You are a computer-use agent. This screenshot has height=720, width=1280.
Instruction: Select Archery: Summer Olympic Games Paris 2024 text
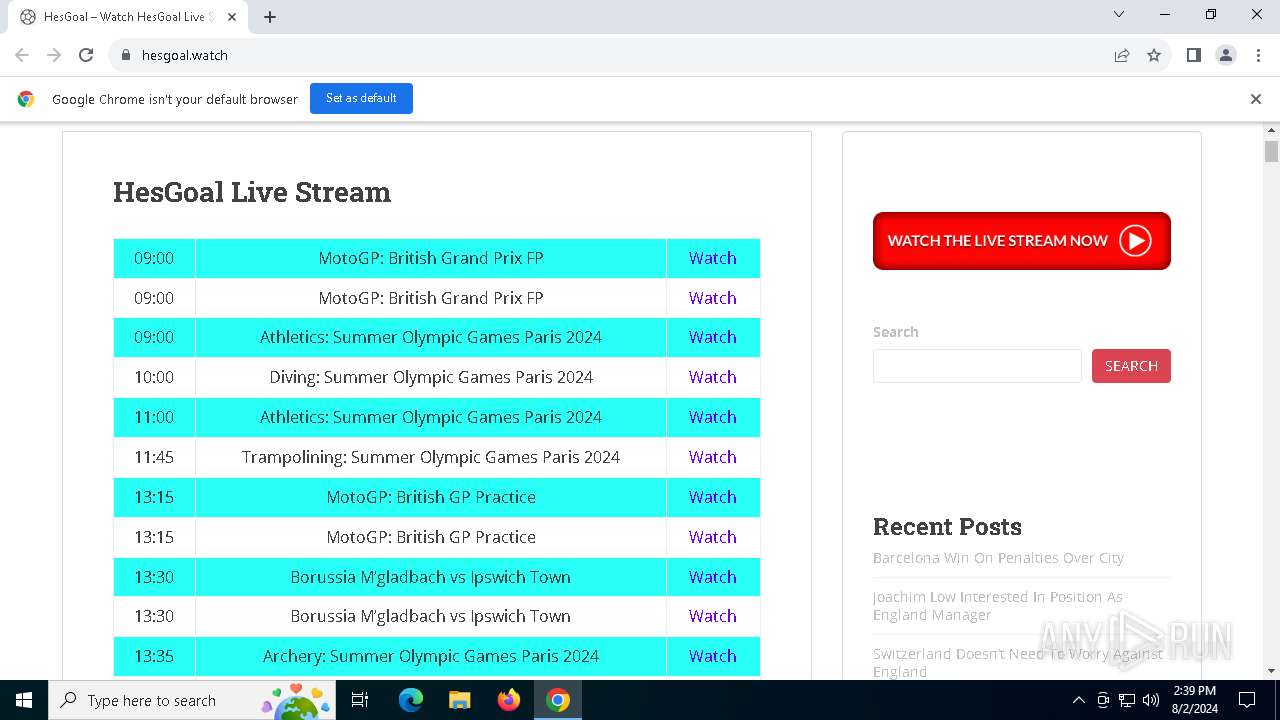tap(431, 656)
